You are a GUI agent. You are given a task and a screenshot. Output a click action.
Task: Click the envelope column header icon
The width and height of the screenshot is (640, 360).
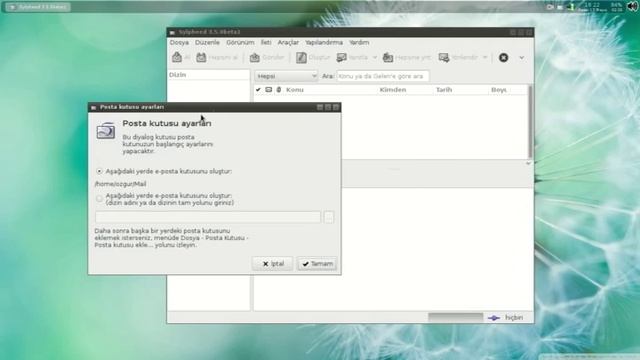269,89
